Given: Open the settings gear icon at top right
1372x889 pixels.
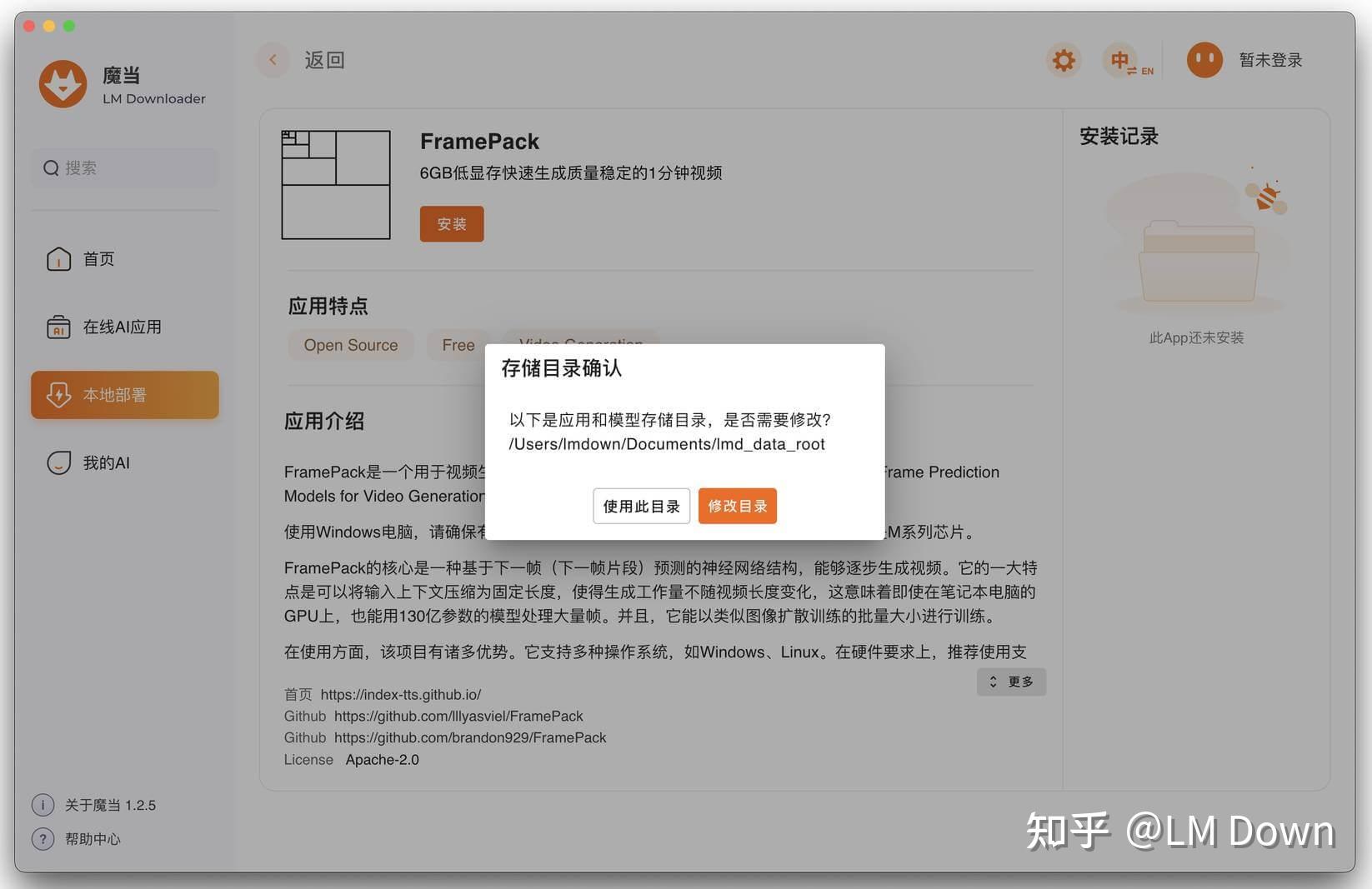Looking at the screenshot, I should pyautogui.click(x=1063, y=60).
